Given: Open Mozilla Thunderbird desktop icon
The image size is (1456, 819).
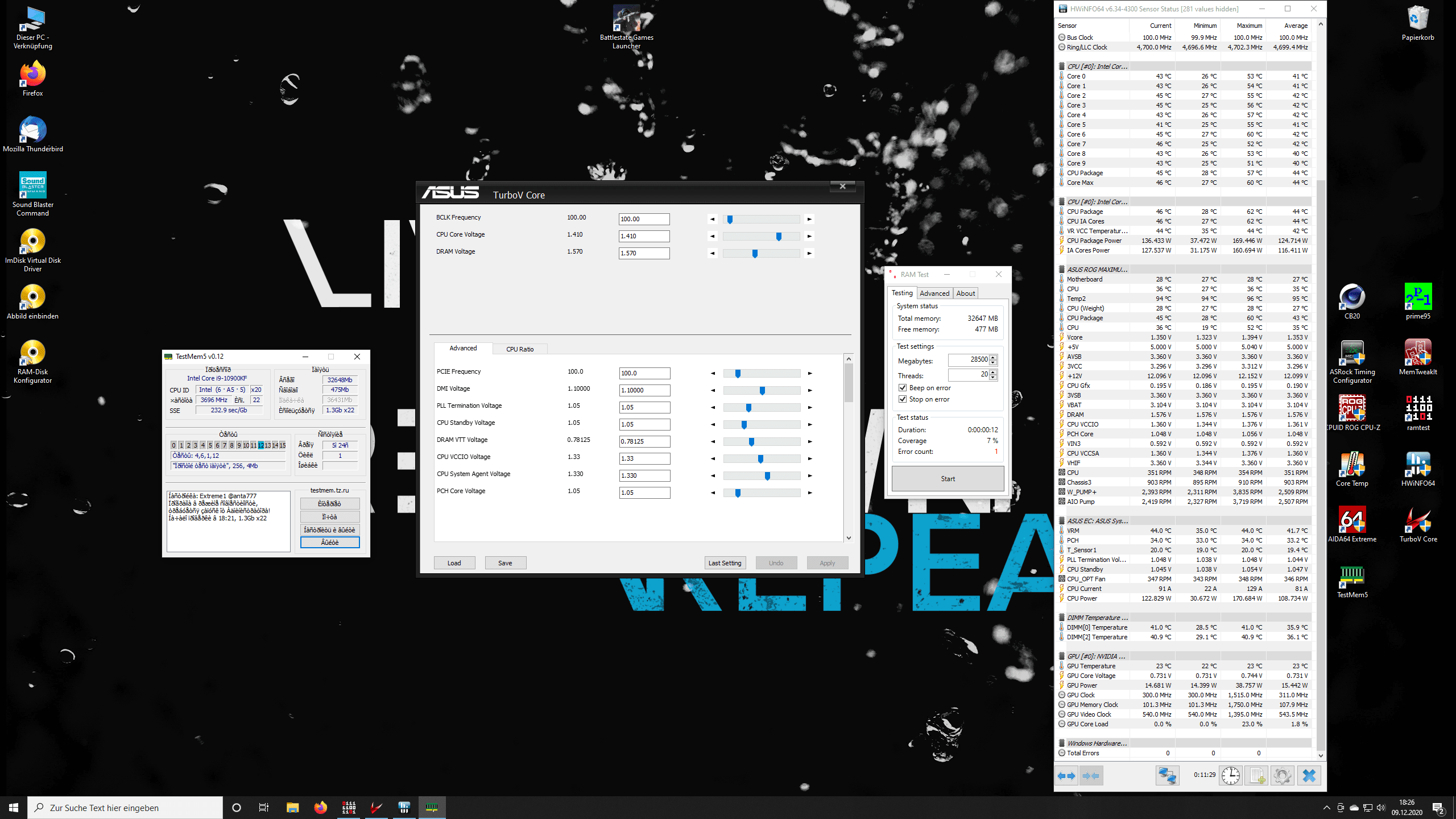Looking at the screenshot, I should 32,134.
